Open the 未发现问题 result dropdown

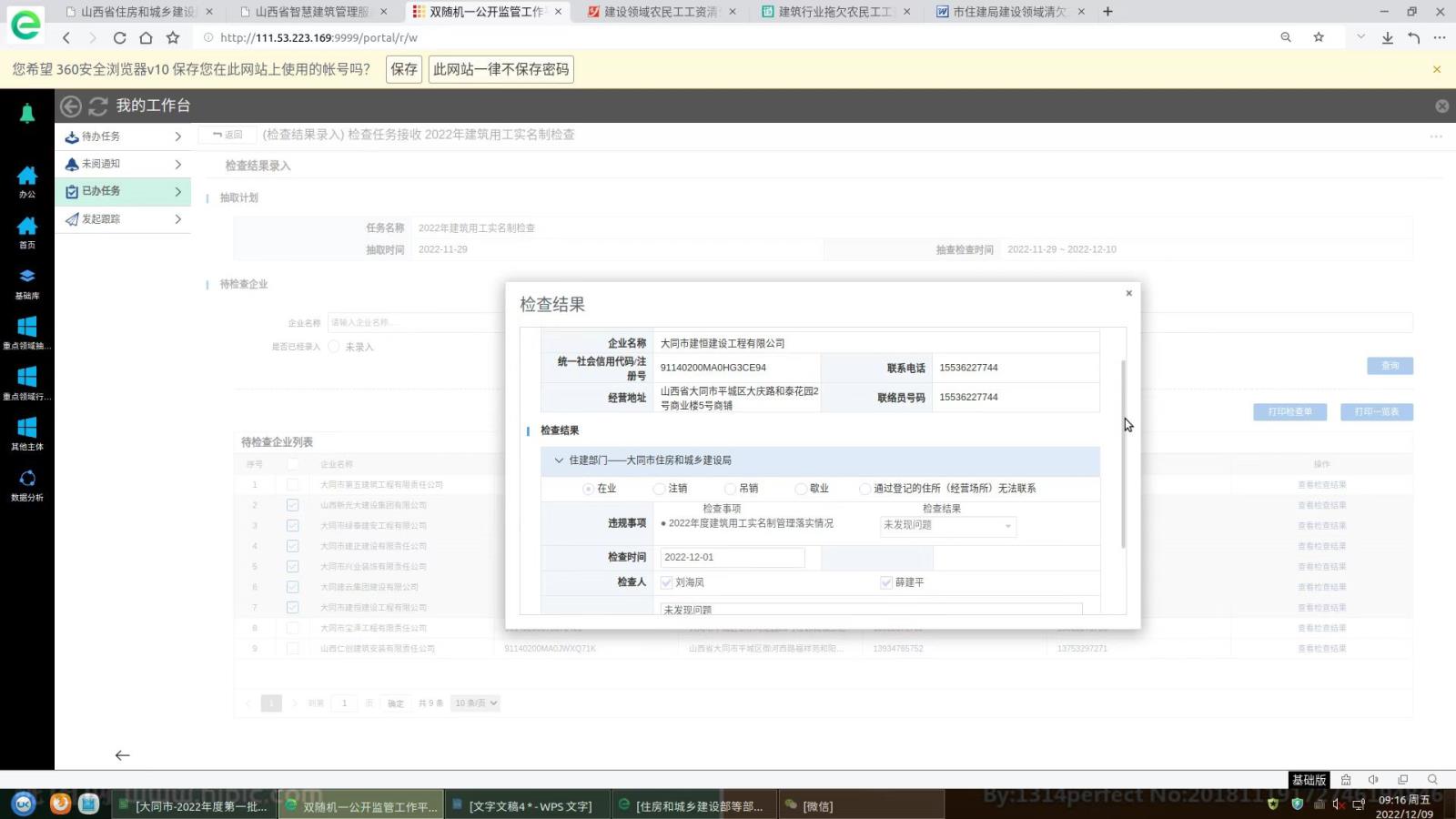948,525
